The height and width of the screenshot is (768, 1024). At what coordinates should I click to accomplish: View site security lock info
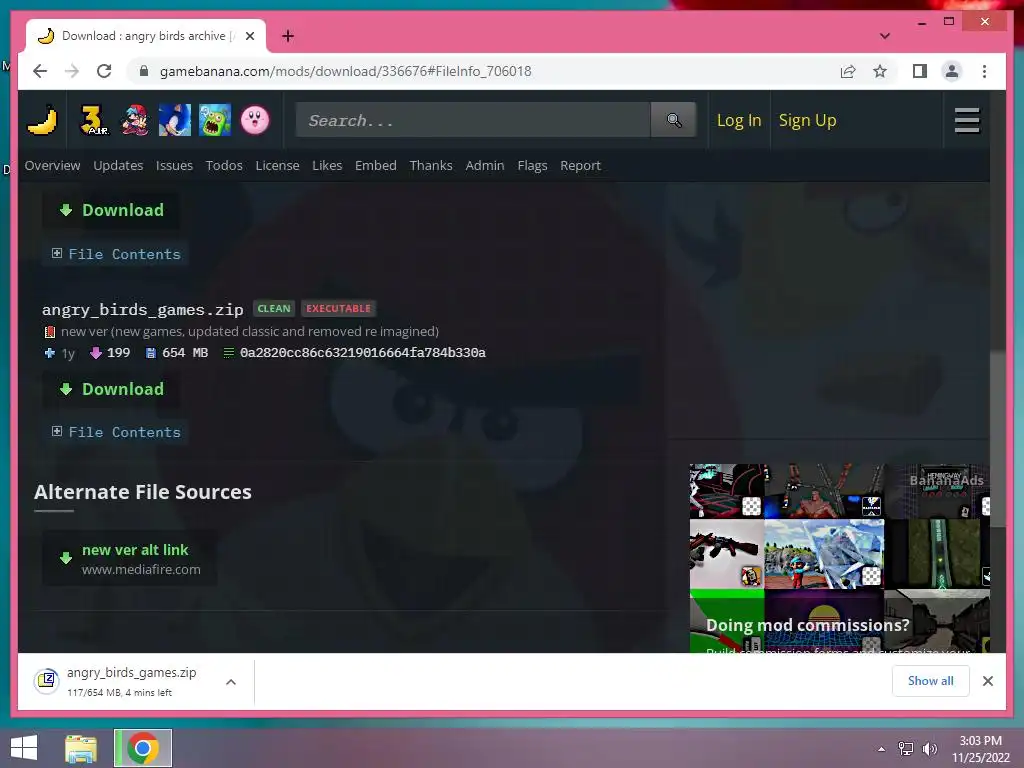pos(144,71)
